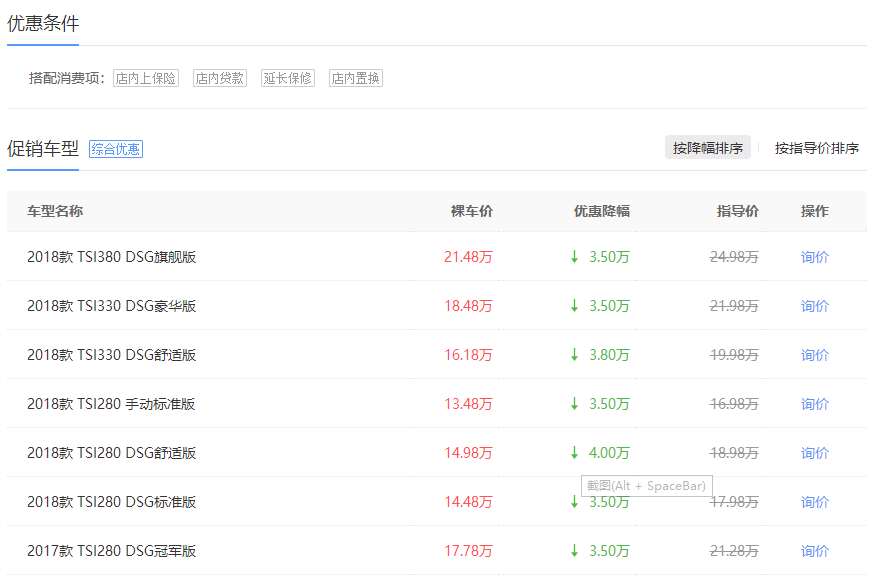Click the 操作 column header

pyautogui.click(x=815, y=211)
